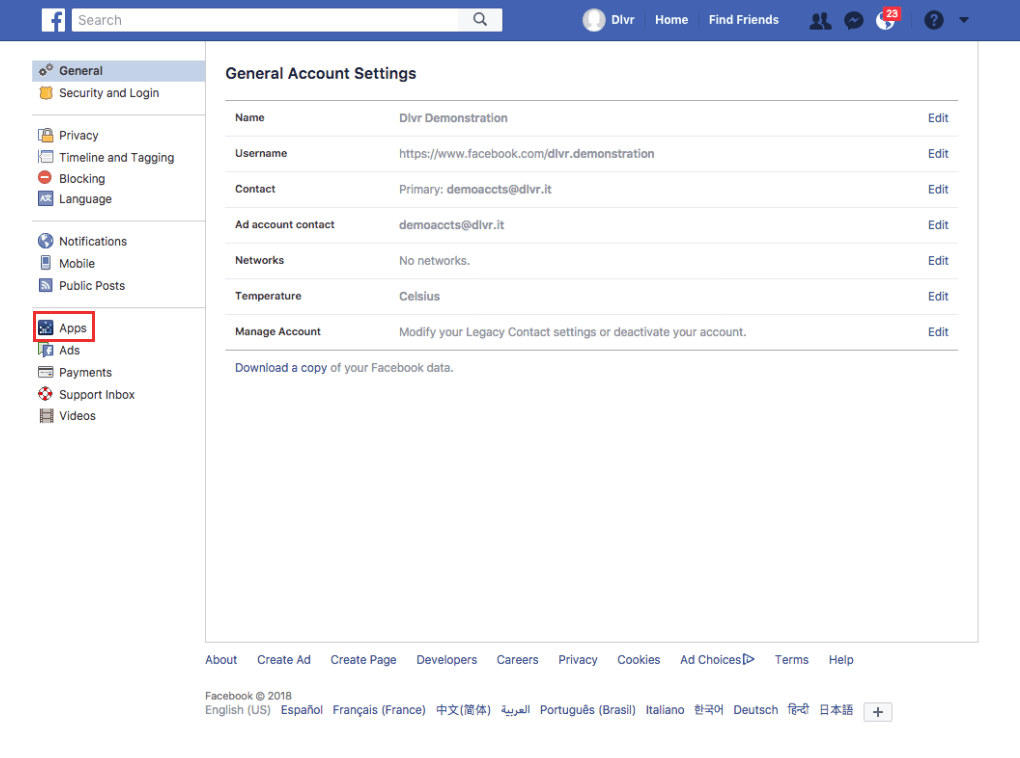Open Find Friends link
Image resolution: width=1020 pixels, height=758 pixels.
(x=744, y=20)
